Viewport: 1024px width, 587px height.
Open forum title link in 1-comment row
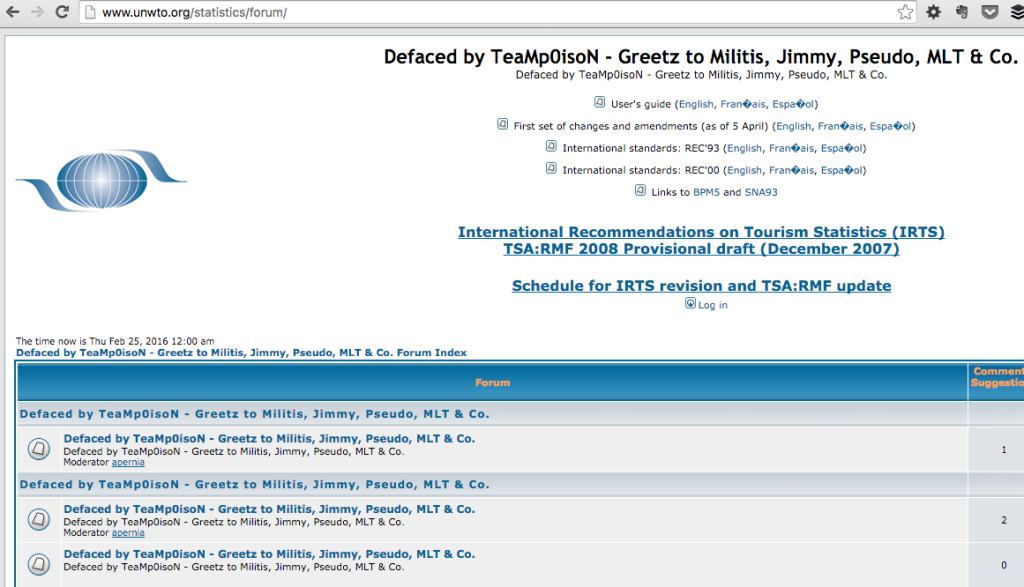pyautogui.click(x=269, y=439)
